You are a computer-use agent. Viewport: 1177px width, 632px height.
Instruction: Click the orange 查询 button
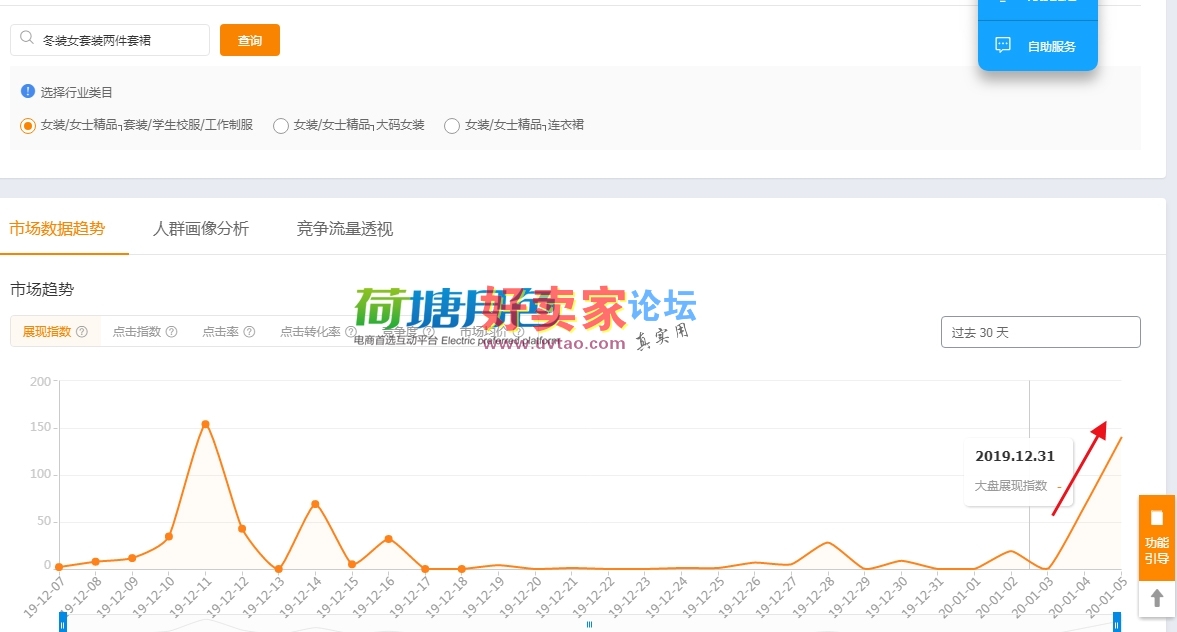[250, 41]
